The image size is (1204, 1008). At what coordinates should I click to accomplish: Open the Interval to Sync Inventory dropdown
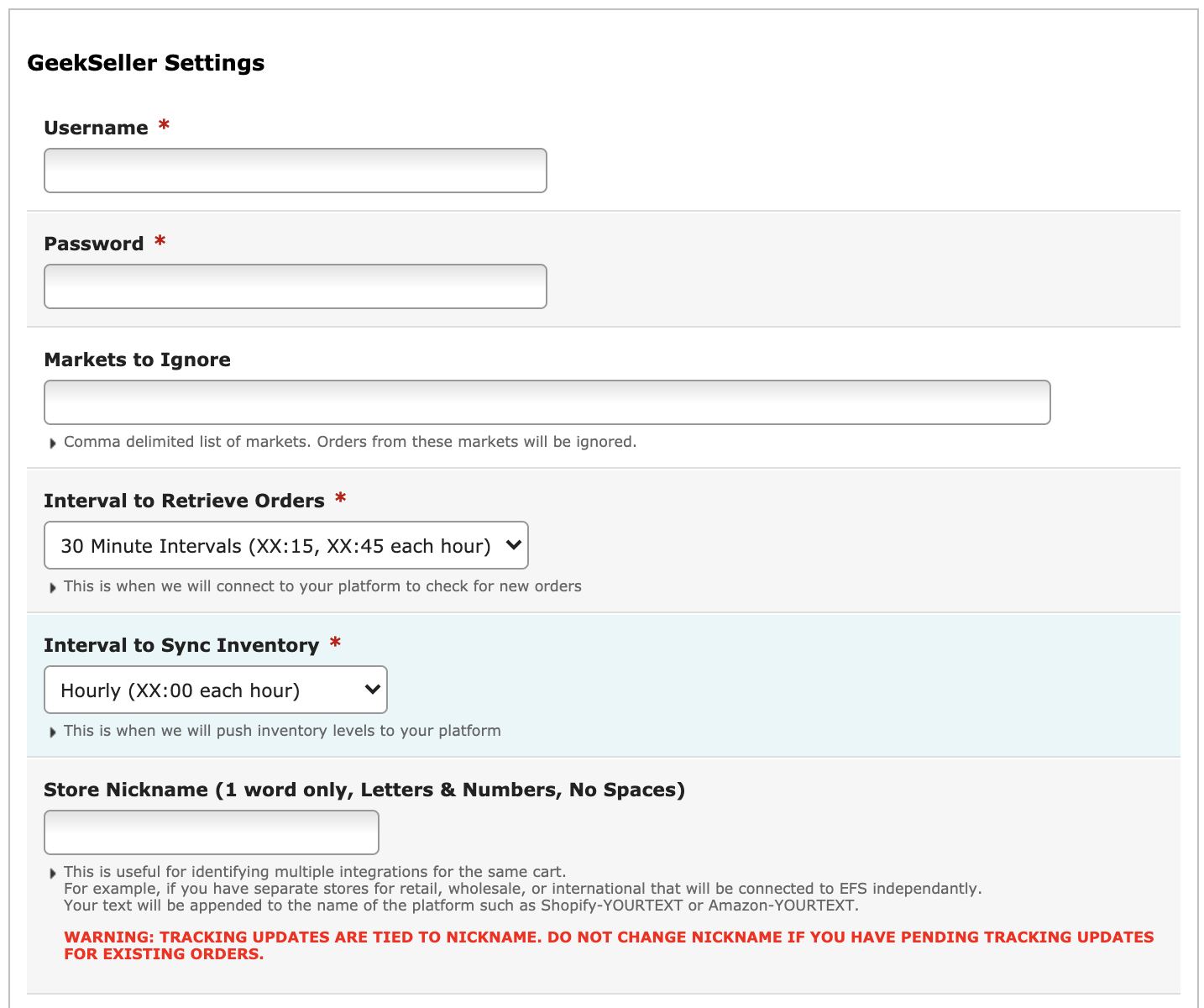(216, 690)
